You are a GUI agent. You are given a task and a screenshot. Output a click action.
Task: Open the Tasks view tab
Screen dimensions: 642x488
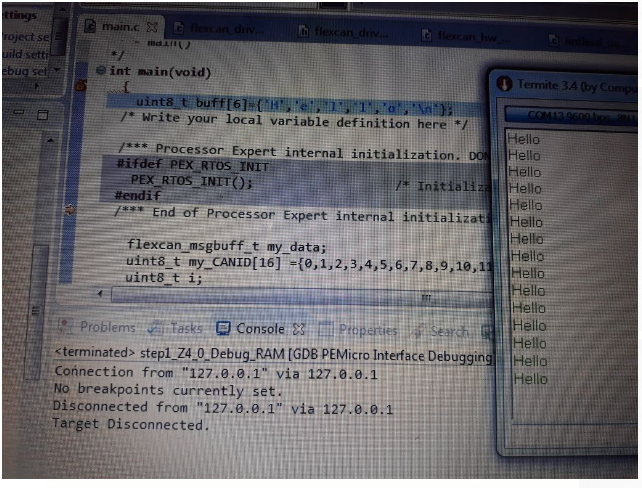(176, 328)
